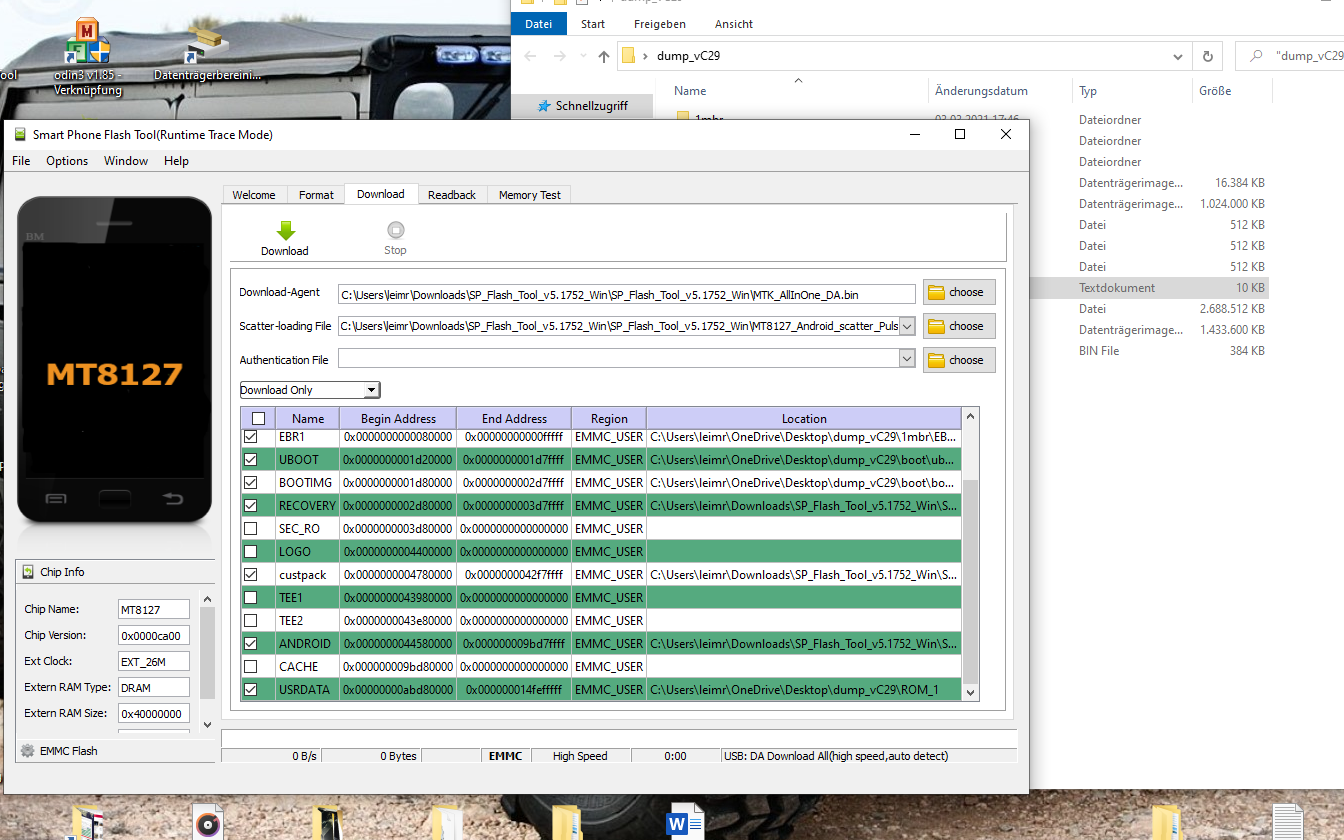Click Scatter-loading File choose button
Viewport: 1344px width, 840px height.
tap(959, 326)
